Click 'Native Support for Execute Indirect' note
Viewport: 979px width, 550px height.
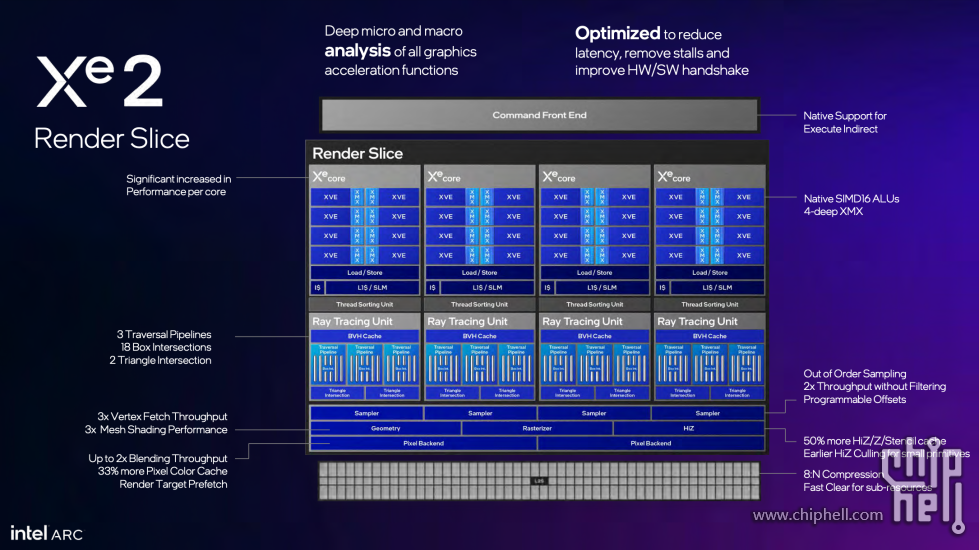pos(845,122)
